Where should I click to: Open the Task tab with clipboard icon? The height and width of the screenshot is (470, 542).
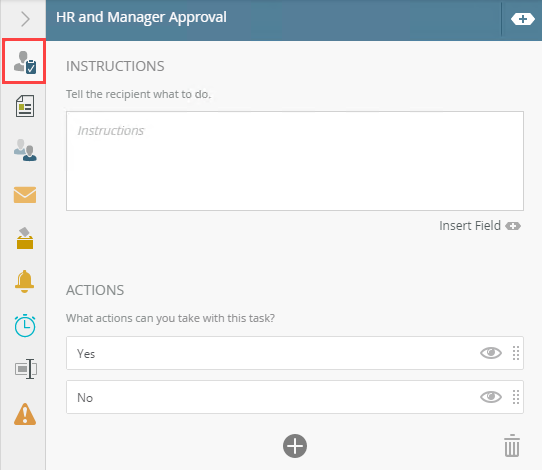click(25, 62)
